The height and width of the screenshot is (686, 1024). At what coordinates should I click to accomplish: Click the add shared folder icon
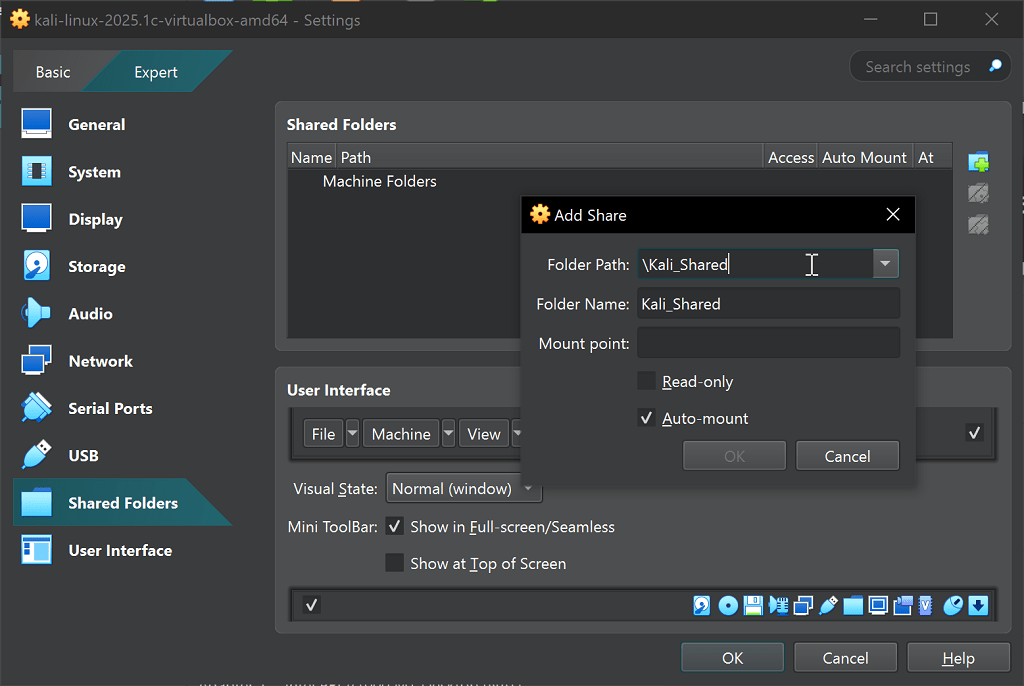pyautogui.click(x=978, y=161)
